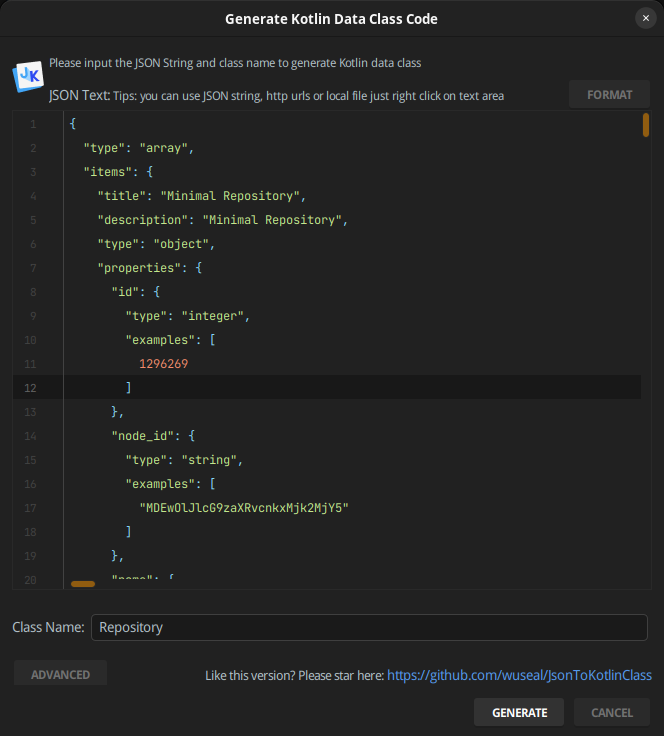Open the ADVANCED settings
This screenshot has height=736, width=664.
pos(60,674)
